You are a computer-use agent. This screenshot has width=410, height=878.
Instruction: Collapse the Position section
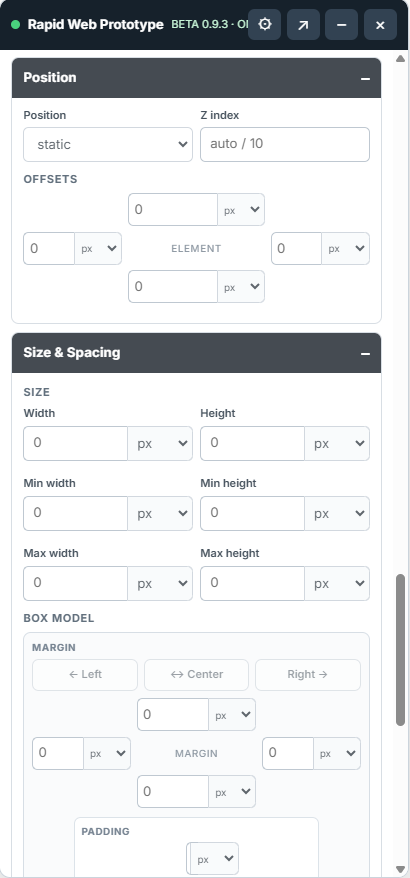365,78
